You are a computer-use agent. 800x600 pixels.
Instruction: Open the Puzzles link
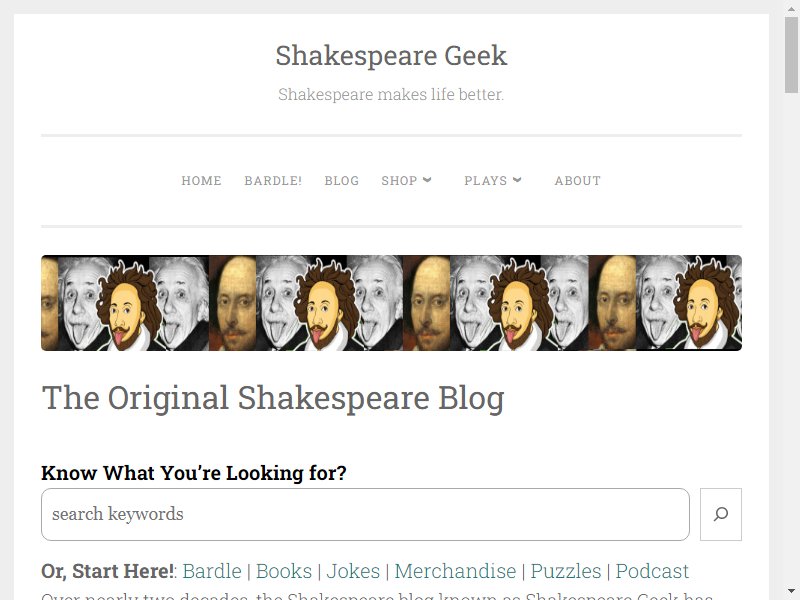pyautogui.click(x=566, y=571)
